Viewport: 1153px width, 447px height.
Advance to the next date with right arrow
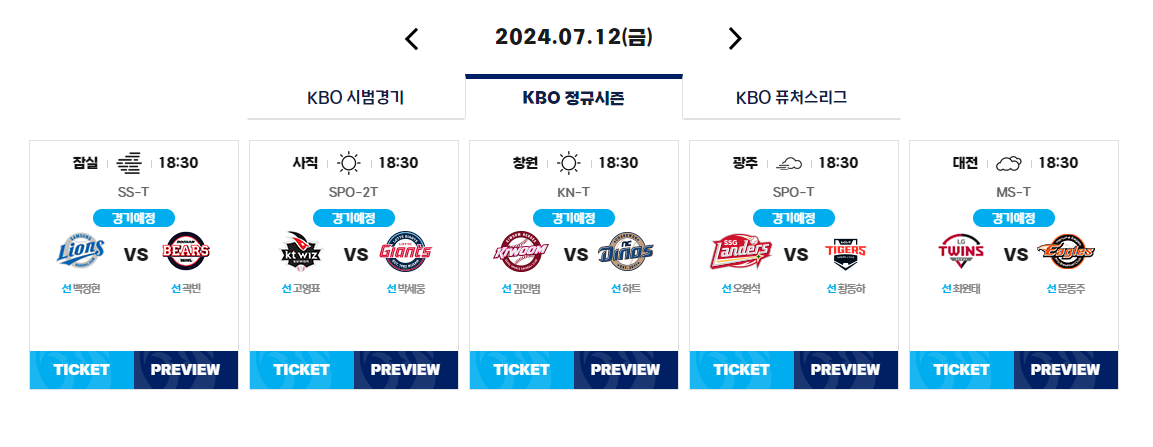point(735,38)
